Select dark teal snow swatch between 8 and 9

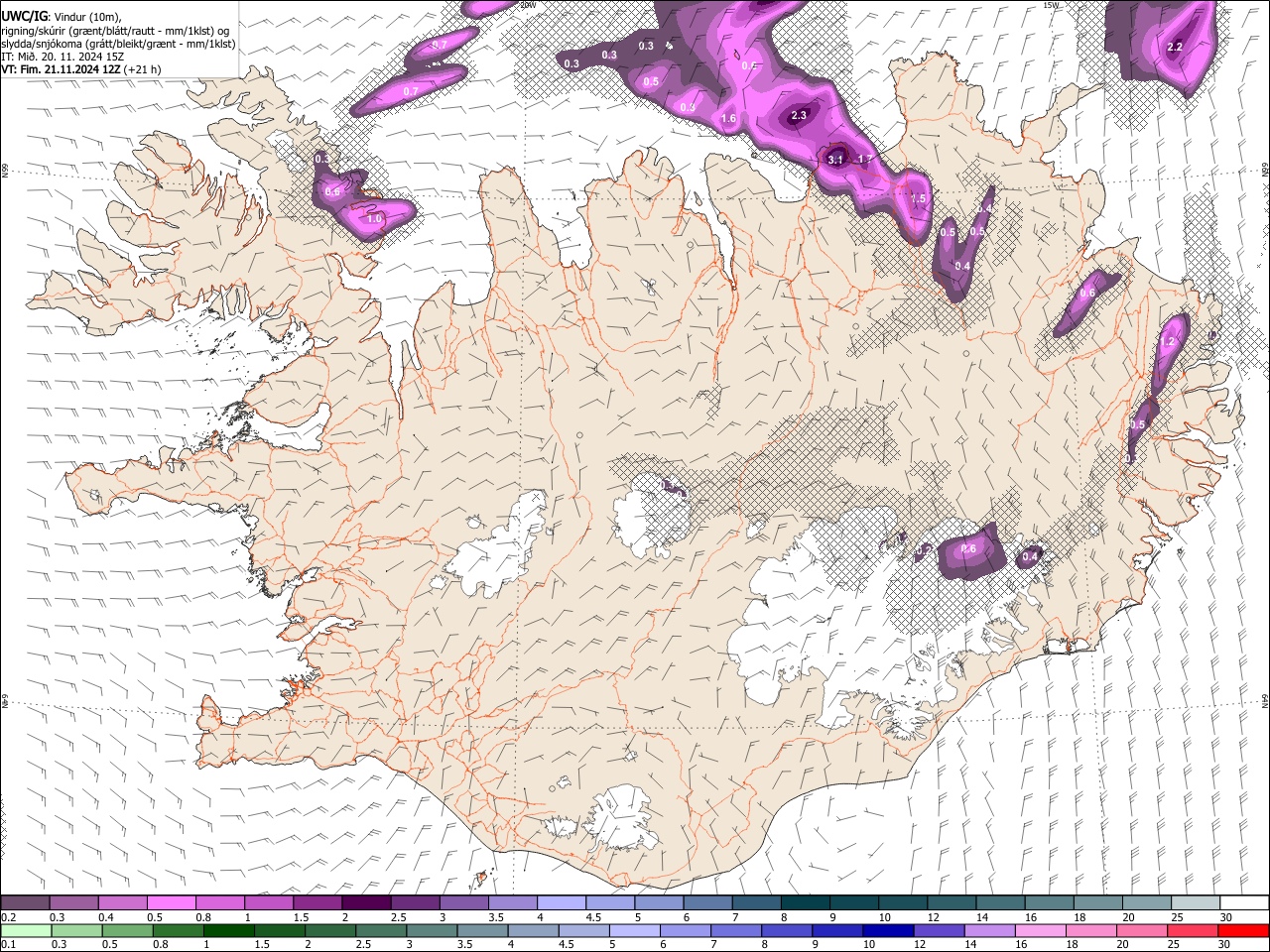(x=806, y=902)
